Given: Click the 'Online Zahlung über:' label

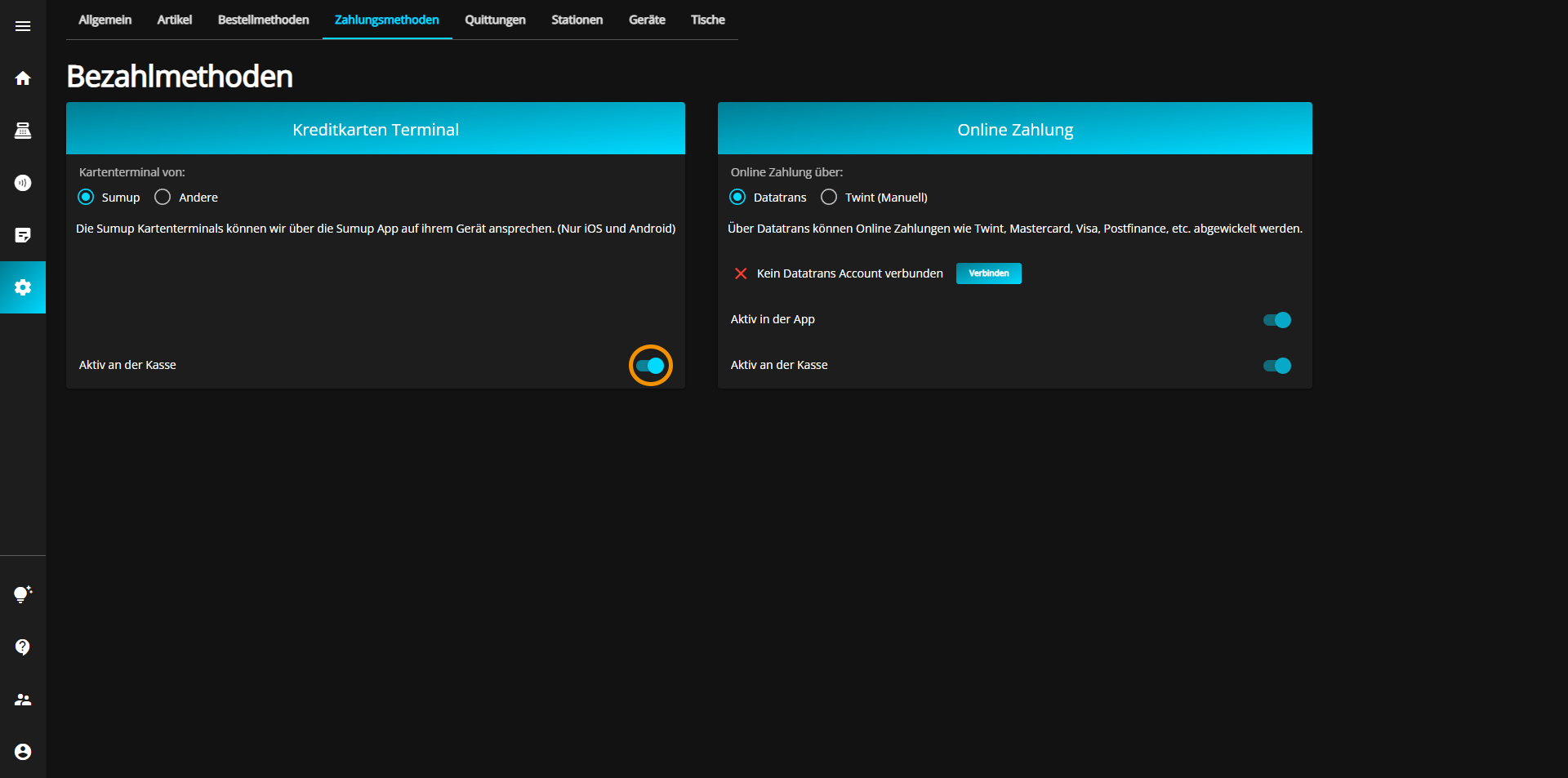Looking at the screenshot, I should point(786,172).
